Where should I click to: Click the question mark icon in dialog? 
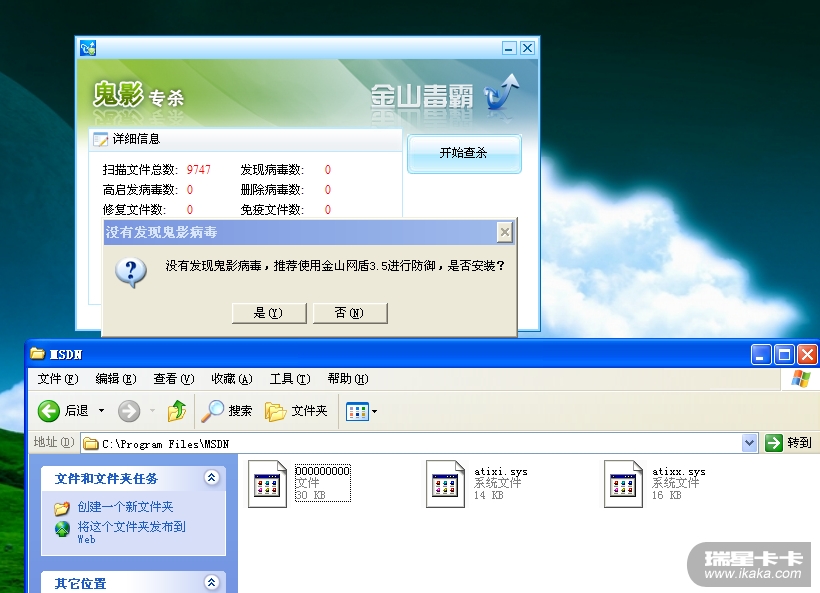click(x=131, y=272)
